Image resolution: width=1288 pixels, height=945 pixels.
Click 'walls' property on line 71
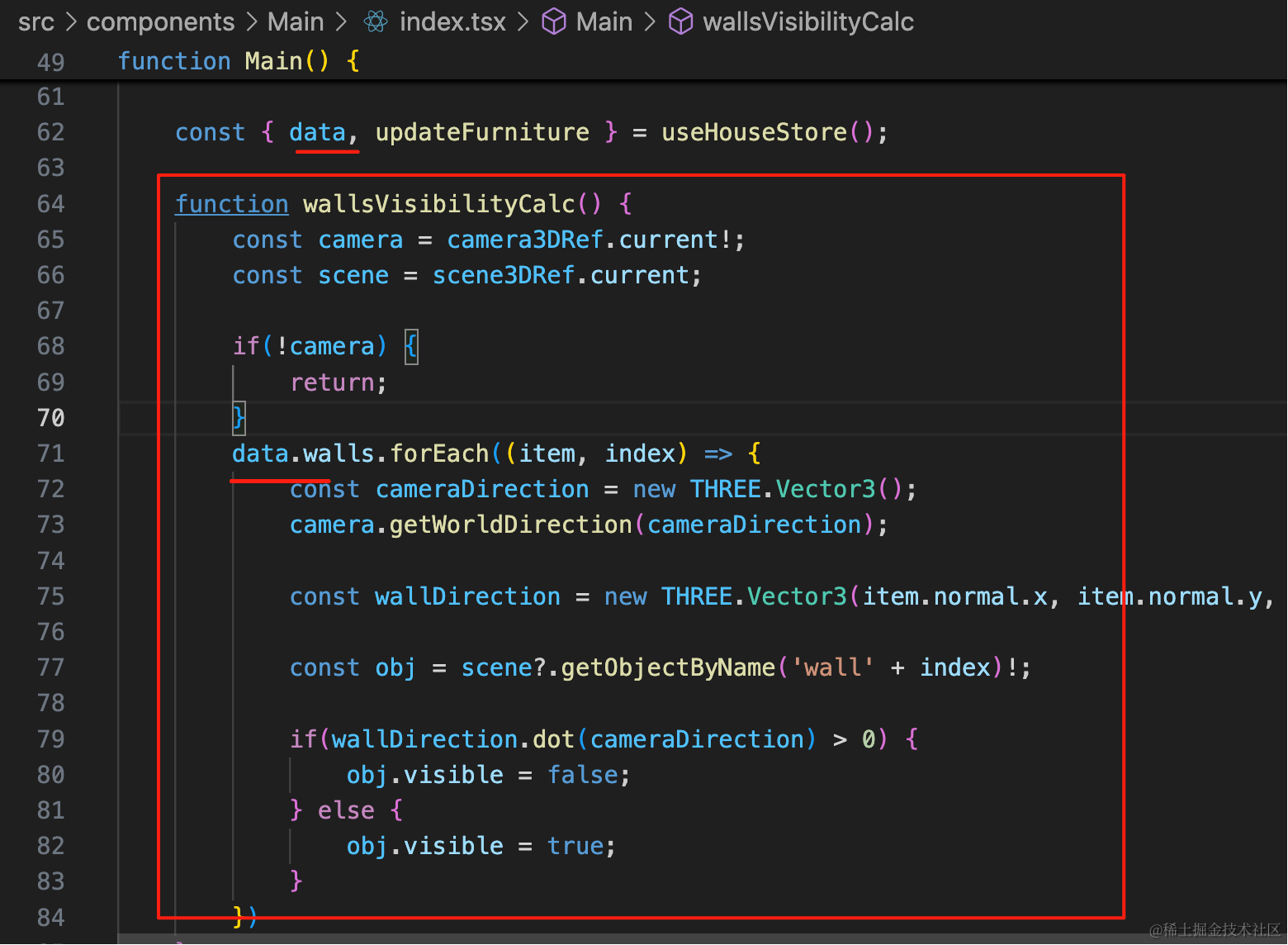[x=339, y=454]
